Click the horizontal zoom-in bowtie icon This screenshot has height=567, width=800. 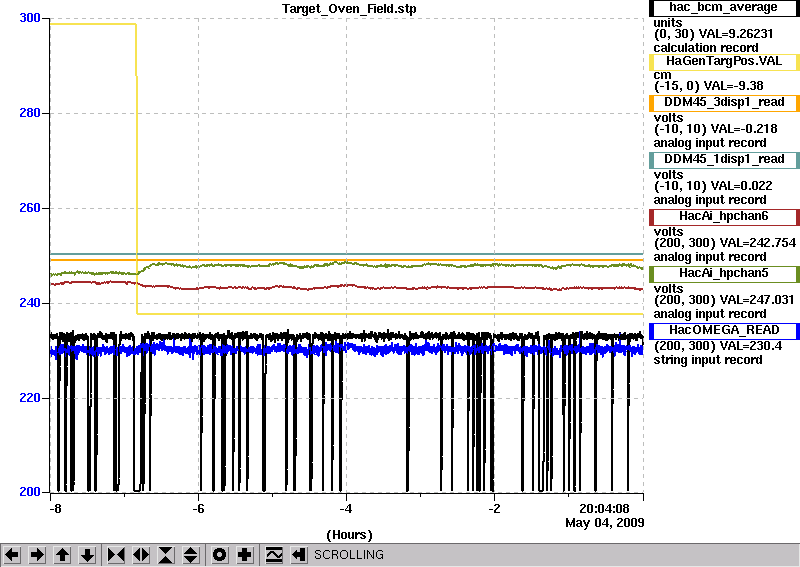(x=116, y=555)
